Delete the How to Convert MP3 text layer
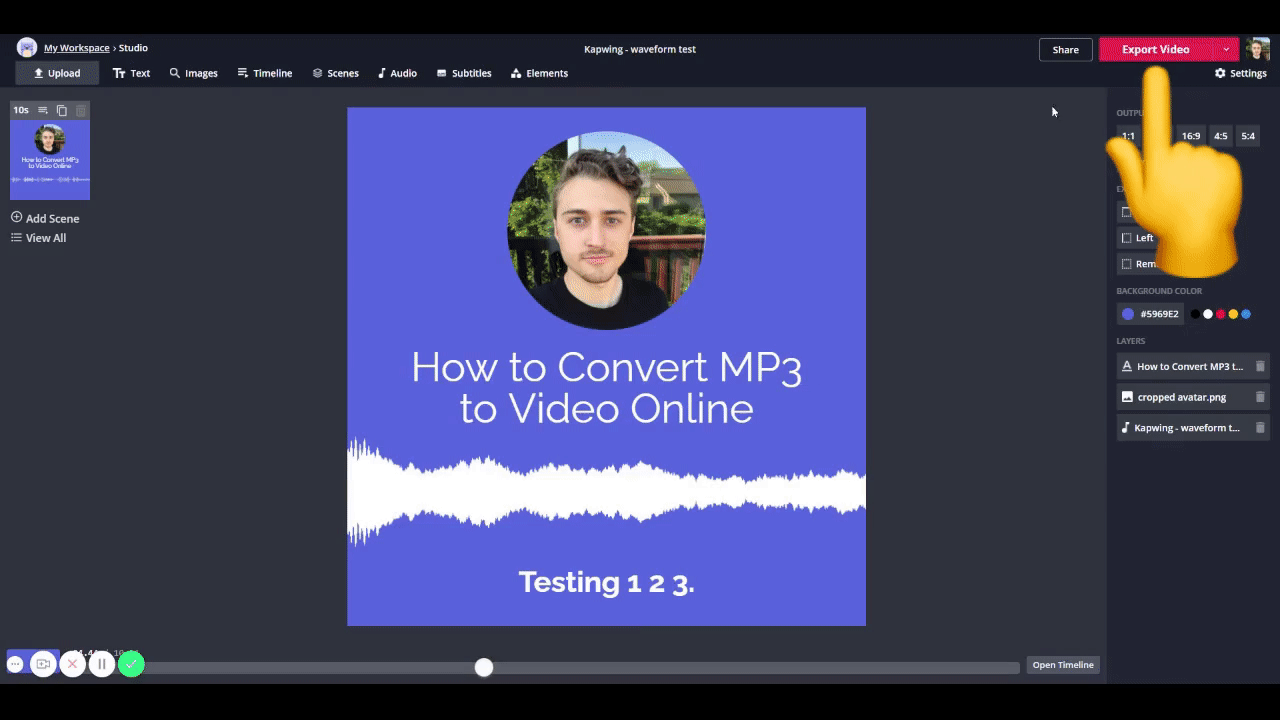1280x720 pixels. [1260, 366]
